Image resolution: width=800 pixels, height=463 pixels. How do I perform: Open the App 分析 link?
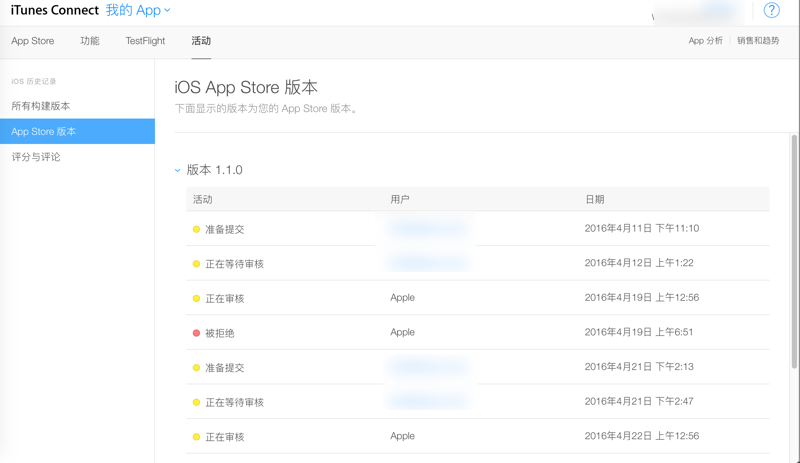point(705,41)
